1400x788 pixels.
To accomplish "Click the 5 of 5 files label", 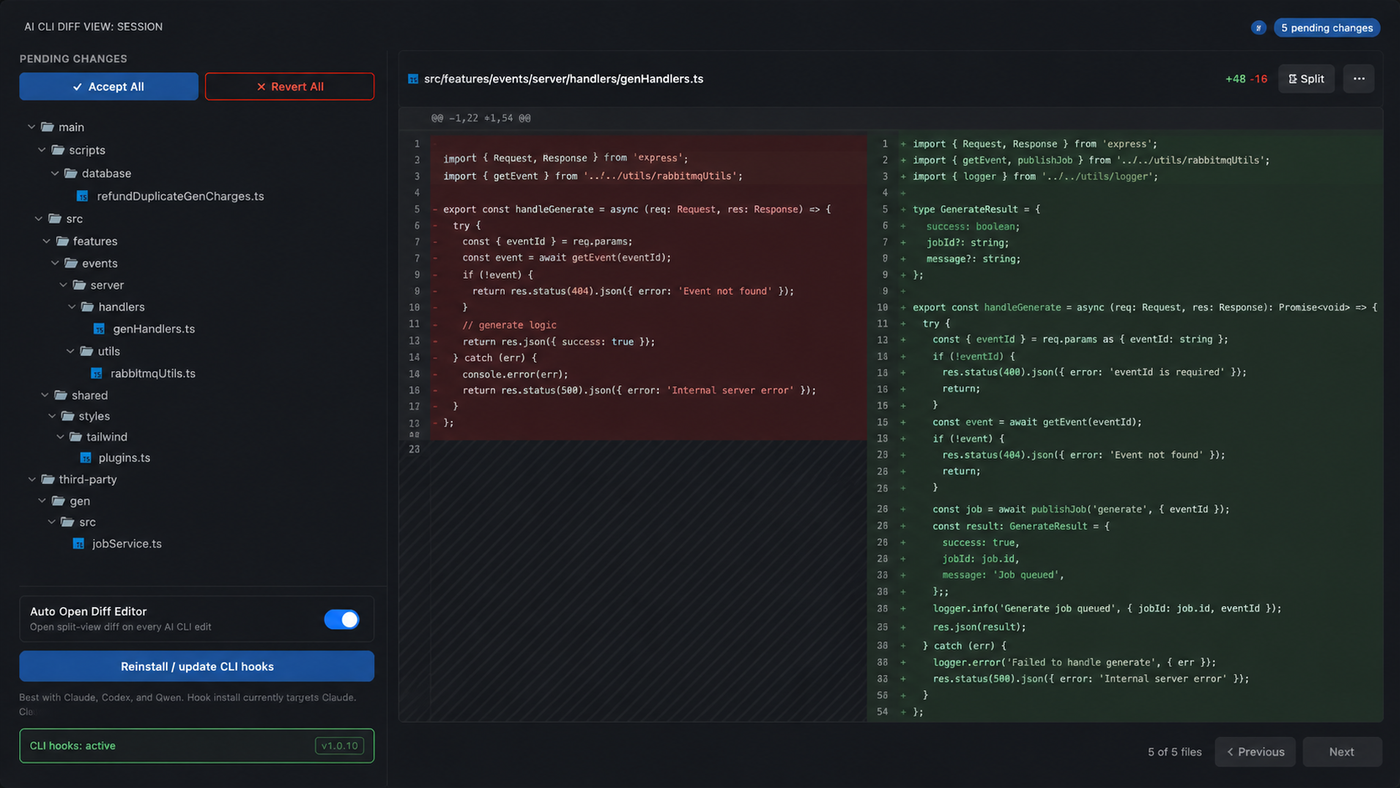I will pyautogui.click(x=1175, y=752).
